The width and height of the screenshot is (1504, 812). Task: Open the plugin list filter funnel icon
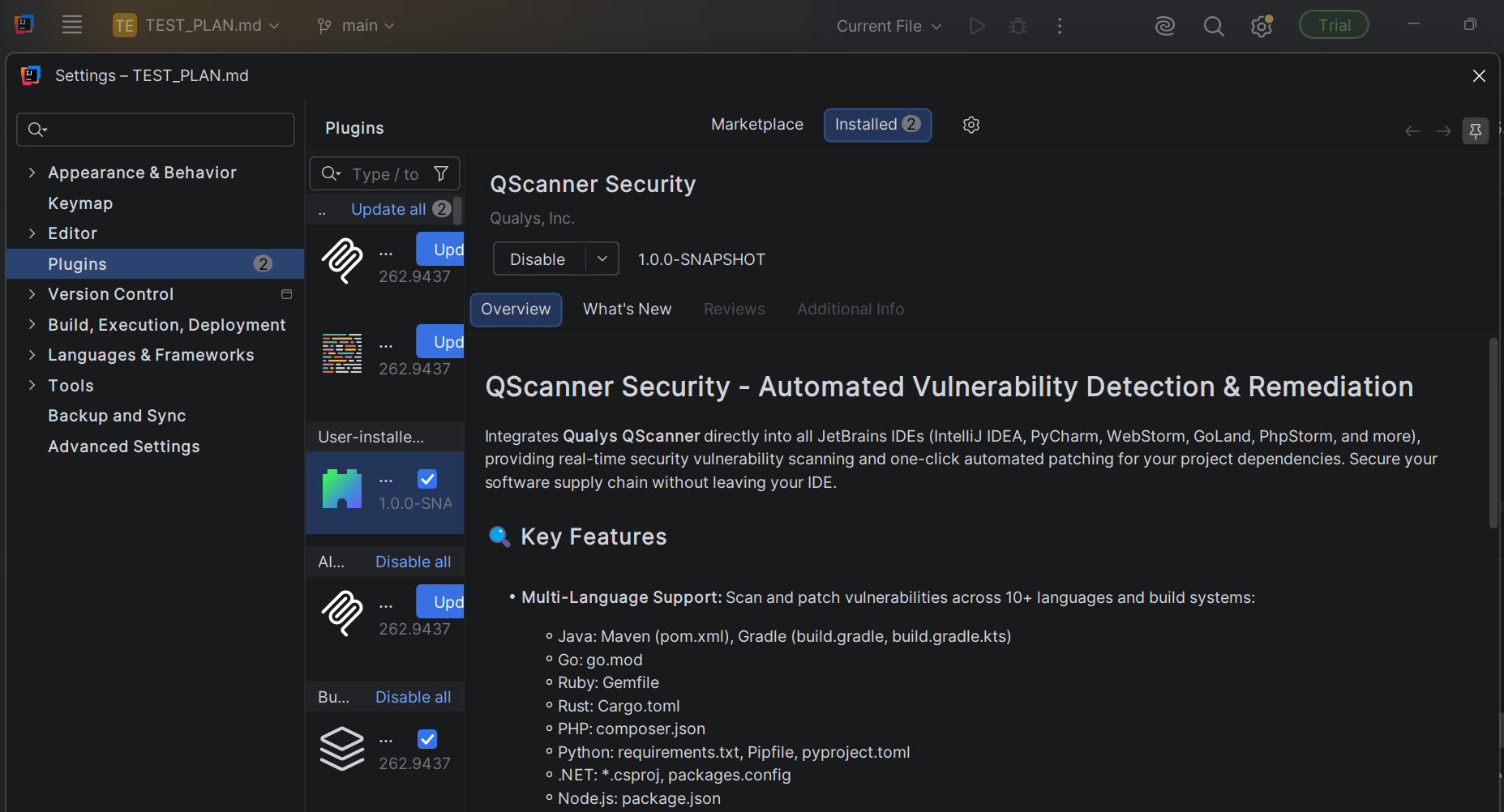(x=441, y=173)
